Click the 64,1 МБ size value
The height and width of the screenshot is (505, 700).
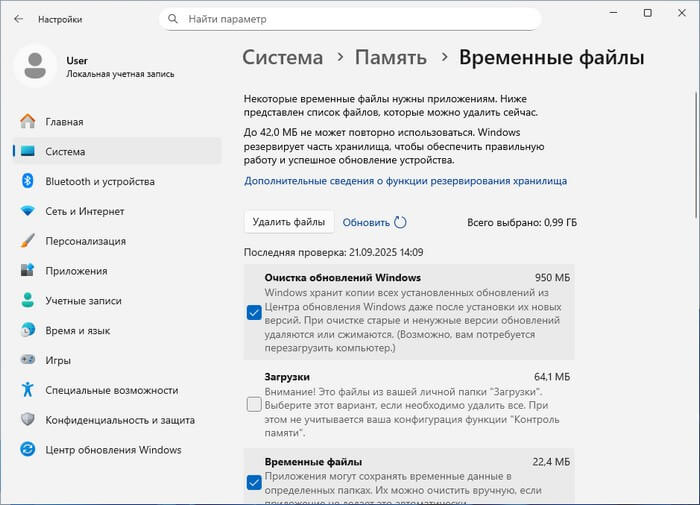(552, 377)
